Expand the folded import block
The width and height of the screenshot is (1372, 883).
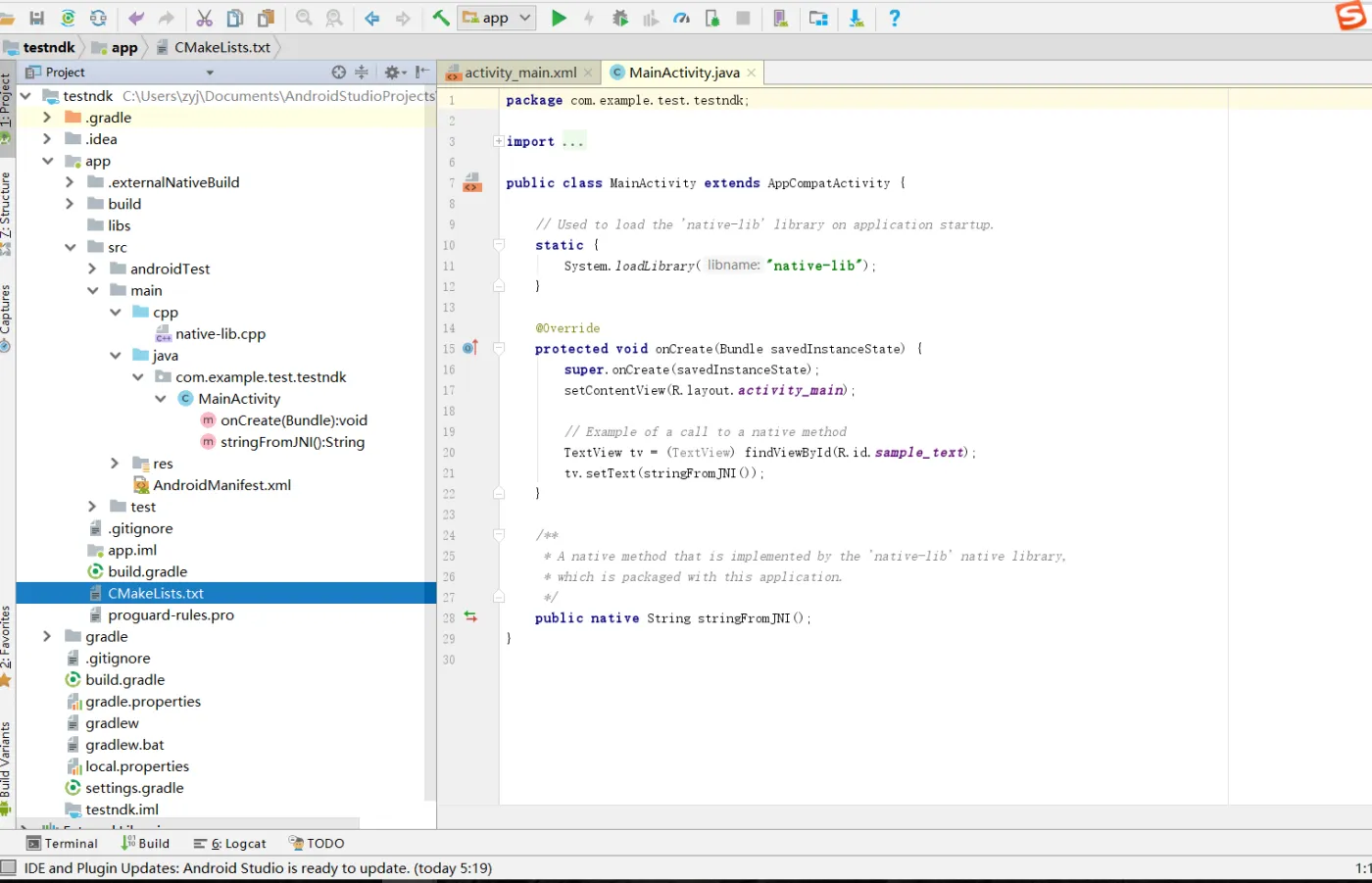(x=499, y=141)
